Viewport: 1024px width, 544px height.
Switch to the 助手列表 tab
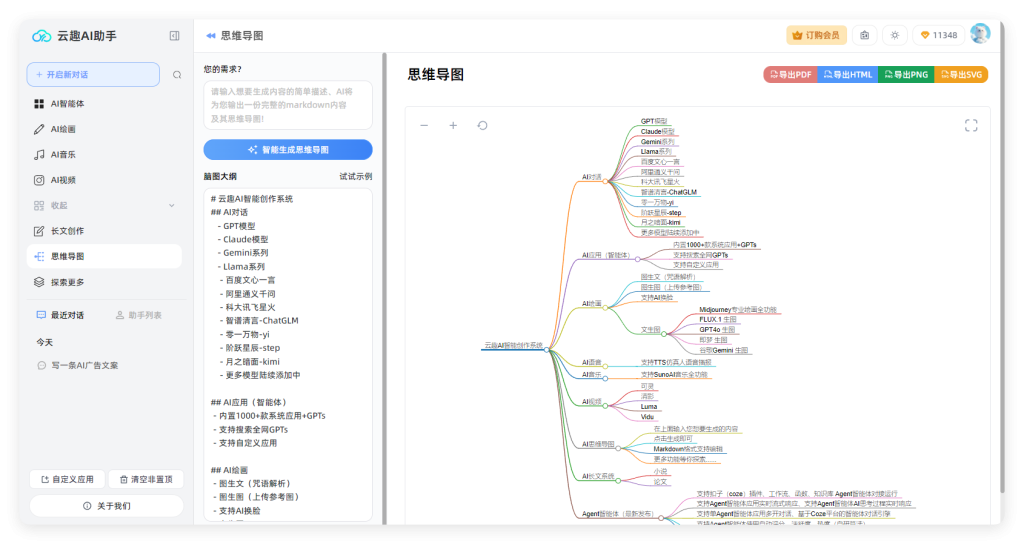tap(138, 315)
